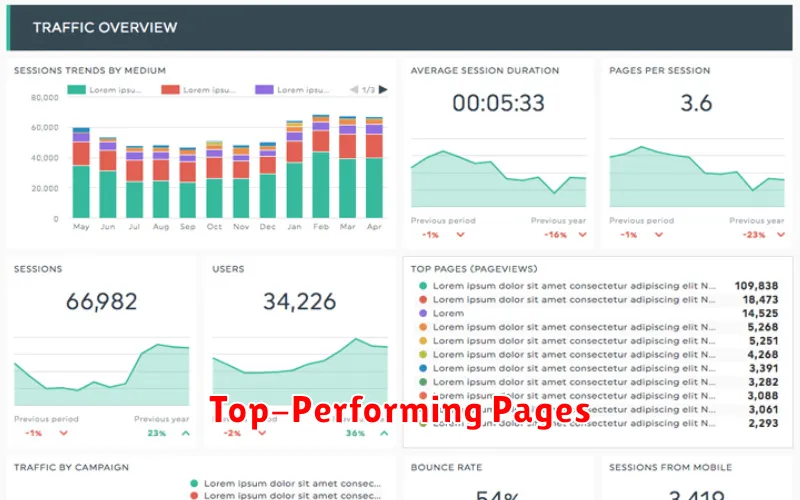Open the short 'Lorem' page with 14,525 views
The image size is (800, 500).
coord(448,313)
